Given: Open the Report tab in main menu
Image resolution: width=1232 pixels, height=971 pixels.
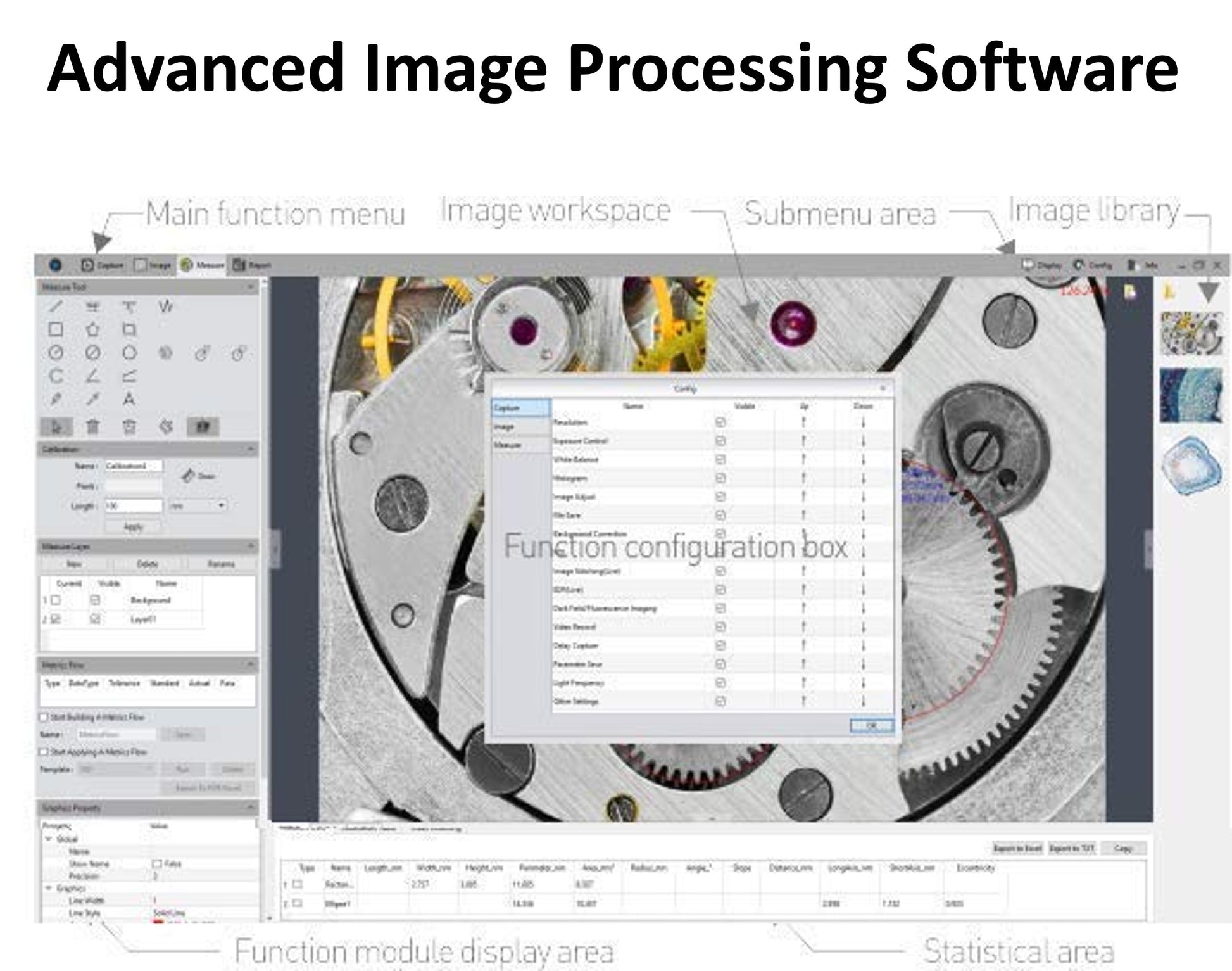Looking at the screenshot, I should (x=251, y=265).
